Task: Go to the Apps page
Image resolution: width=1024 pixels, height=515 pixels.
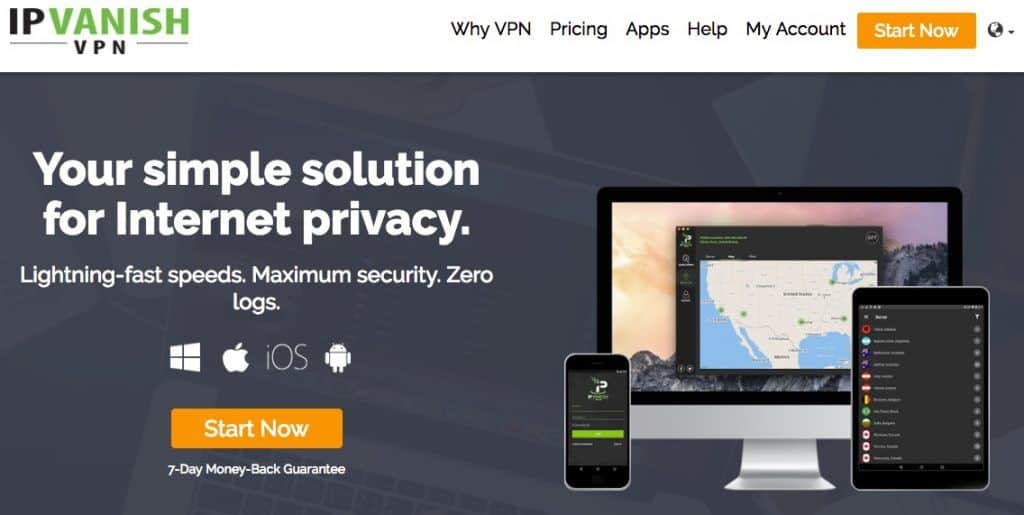Action: (647, 29)
